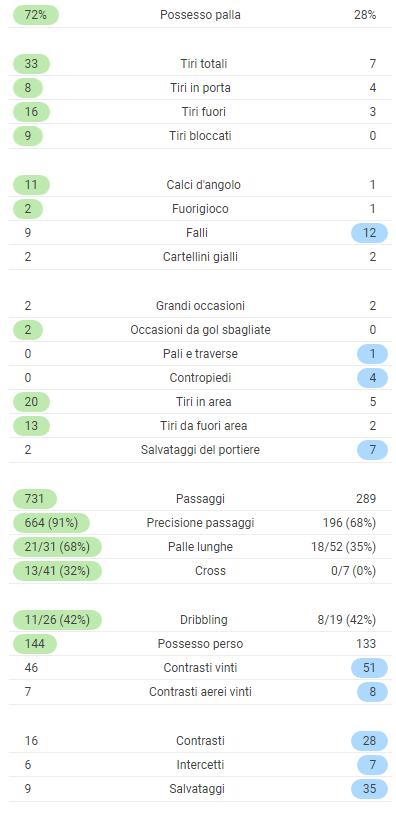The height and width of the screenshot is (821, 396).
Task: Select the 20 Tiri in area badge
Action: coord(31,402)
